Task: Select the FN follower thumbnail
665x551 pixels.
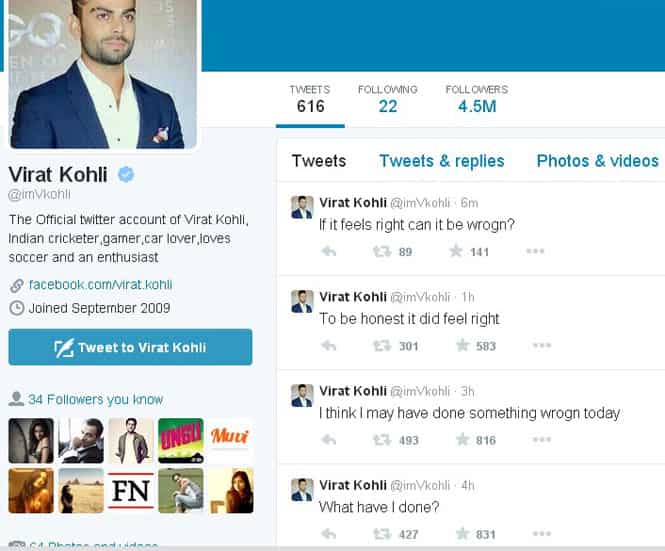Action: tap(131, 491)
